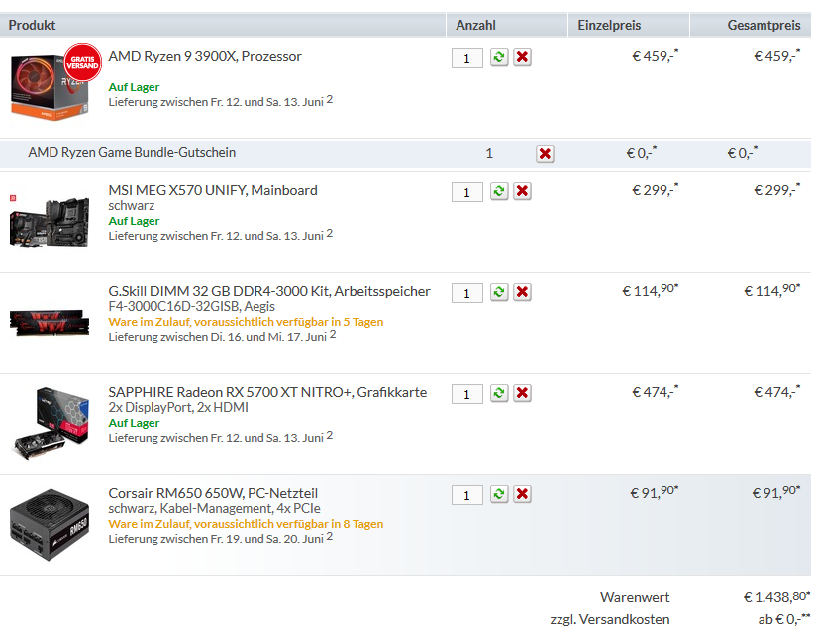Remove Corsair RM650 650W from cart
Image resolution: width=816 pixels, height=632 pixels.
(x=522, y=494)
